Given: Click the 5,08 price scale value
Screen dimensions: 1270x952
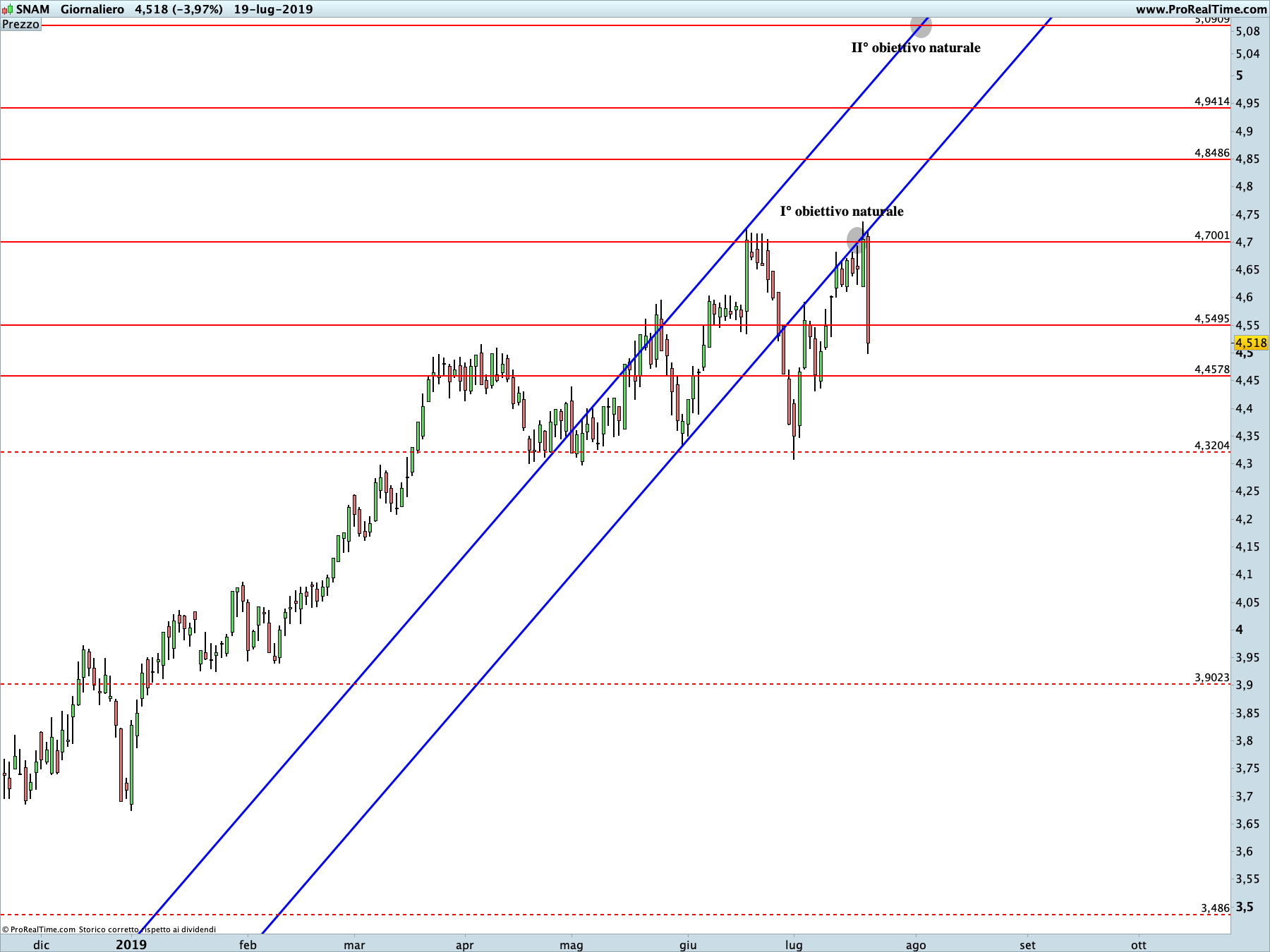Looking at the screenshot, I should point(1247,31).
